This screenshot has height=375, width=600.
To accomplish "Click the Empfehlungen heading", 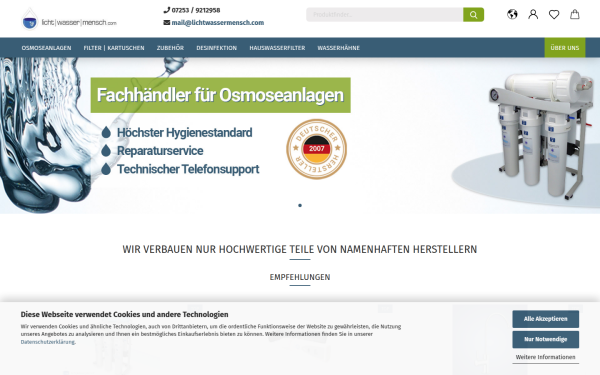I will 300,277.
